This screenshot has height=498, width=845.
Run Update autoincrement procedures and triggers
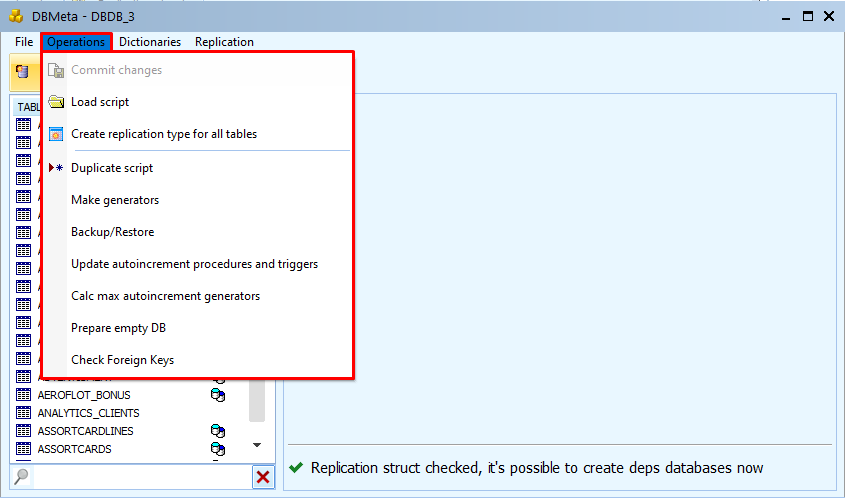pos(194,264)
